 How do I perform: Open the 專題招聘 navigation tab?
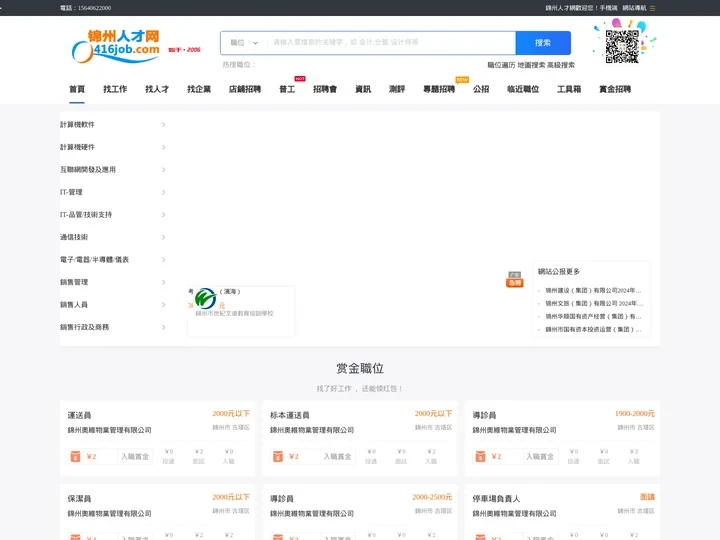439,89
